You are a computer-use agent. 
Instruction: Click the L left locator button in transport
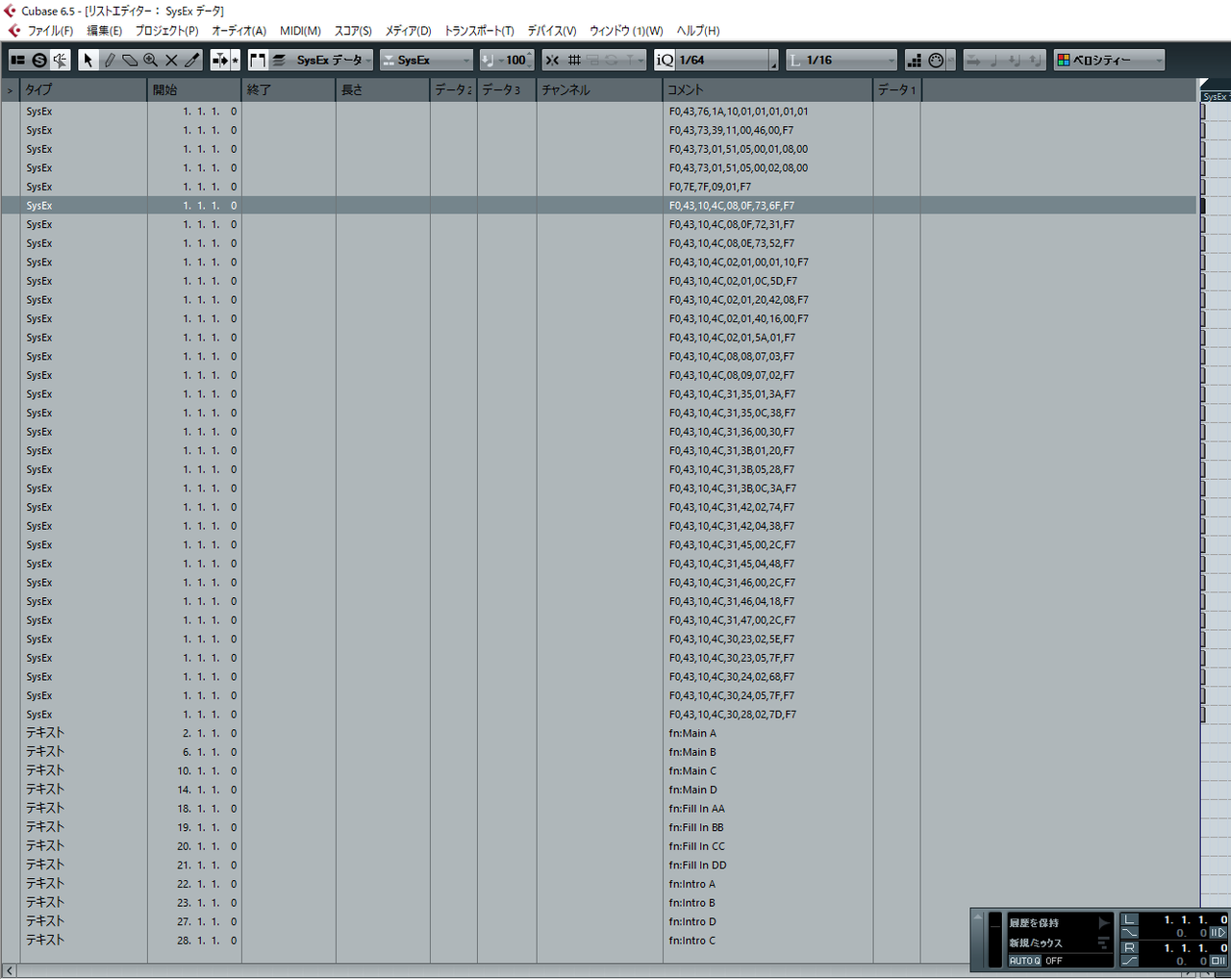1129,919
